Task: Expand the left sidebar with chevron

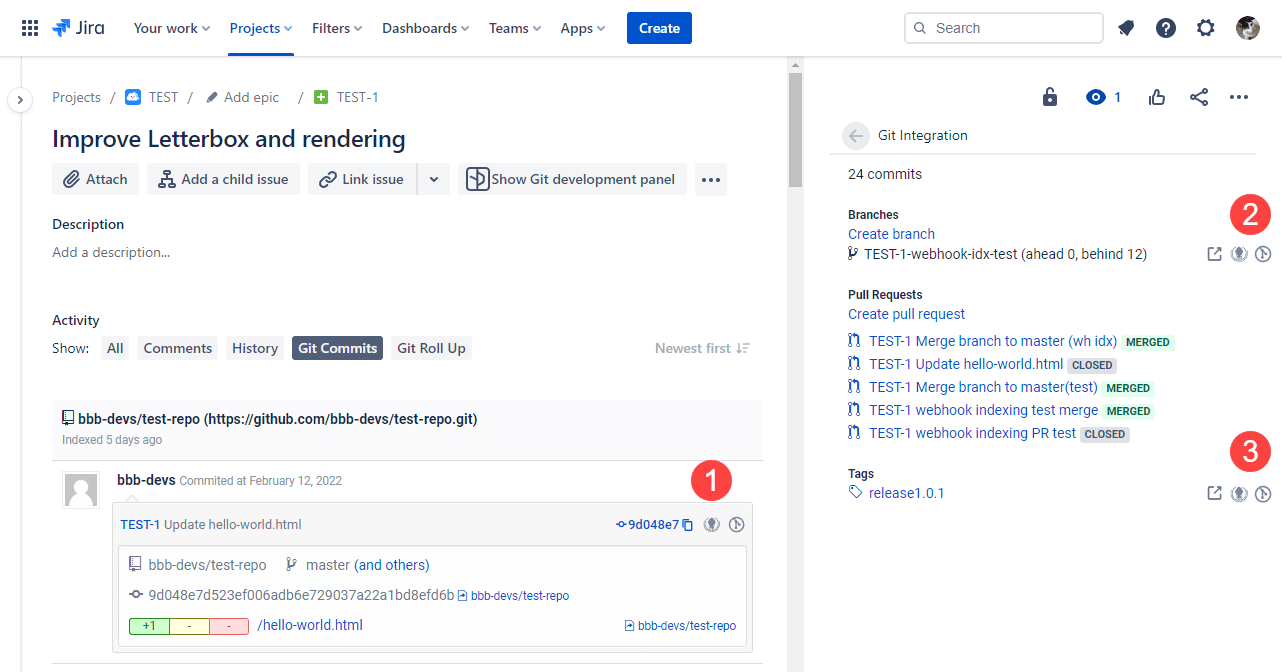Action: [20, 100]
